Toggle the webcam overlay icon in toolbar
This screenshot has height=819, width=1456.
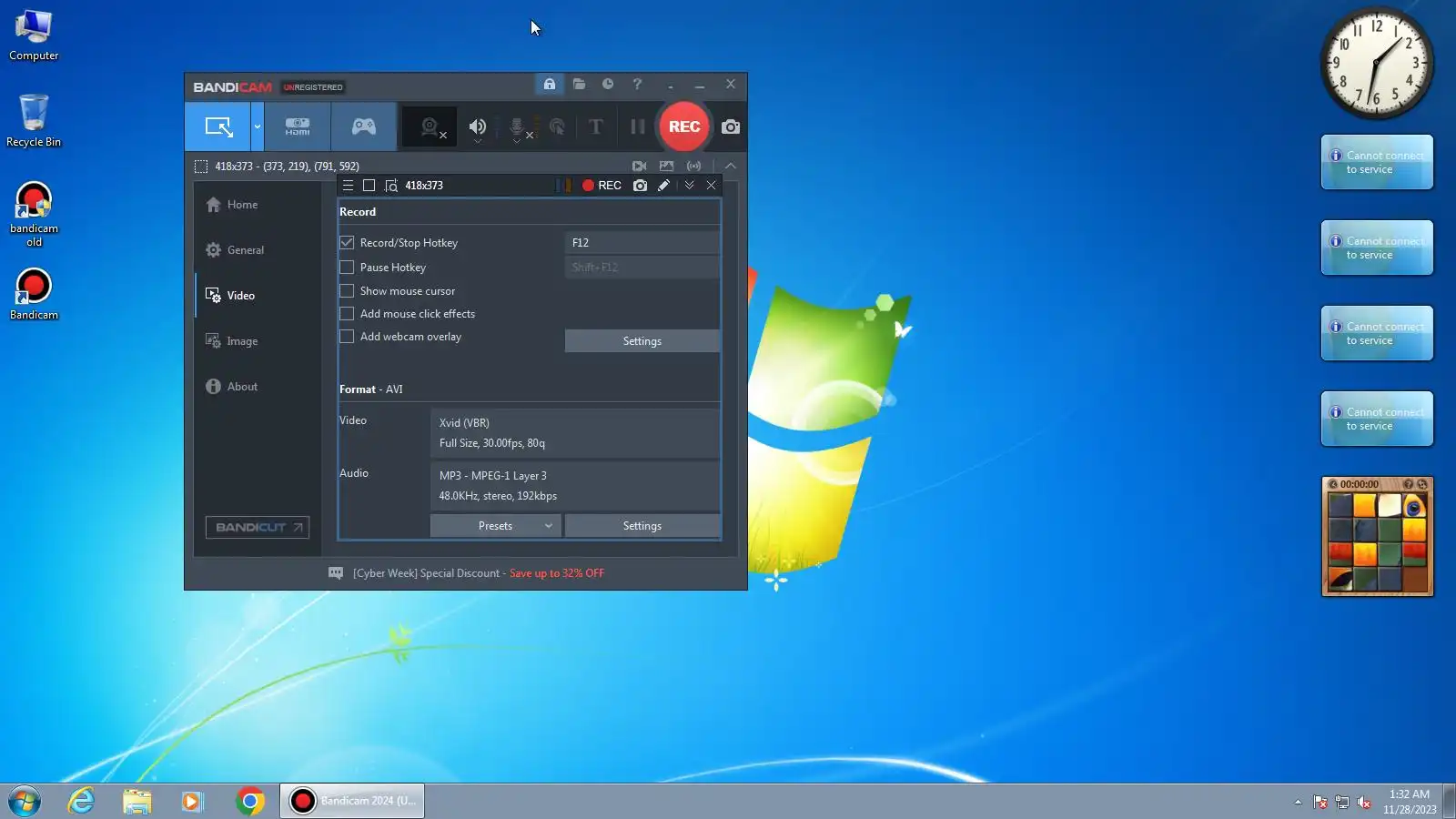pos(431,126)
